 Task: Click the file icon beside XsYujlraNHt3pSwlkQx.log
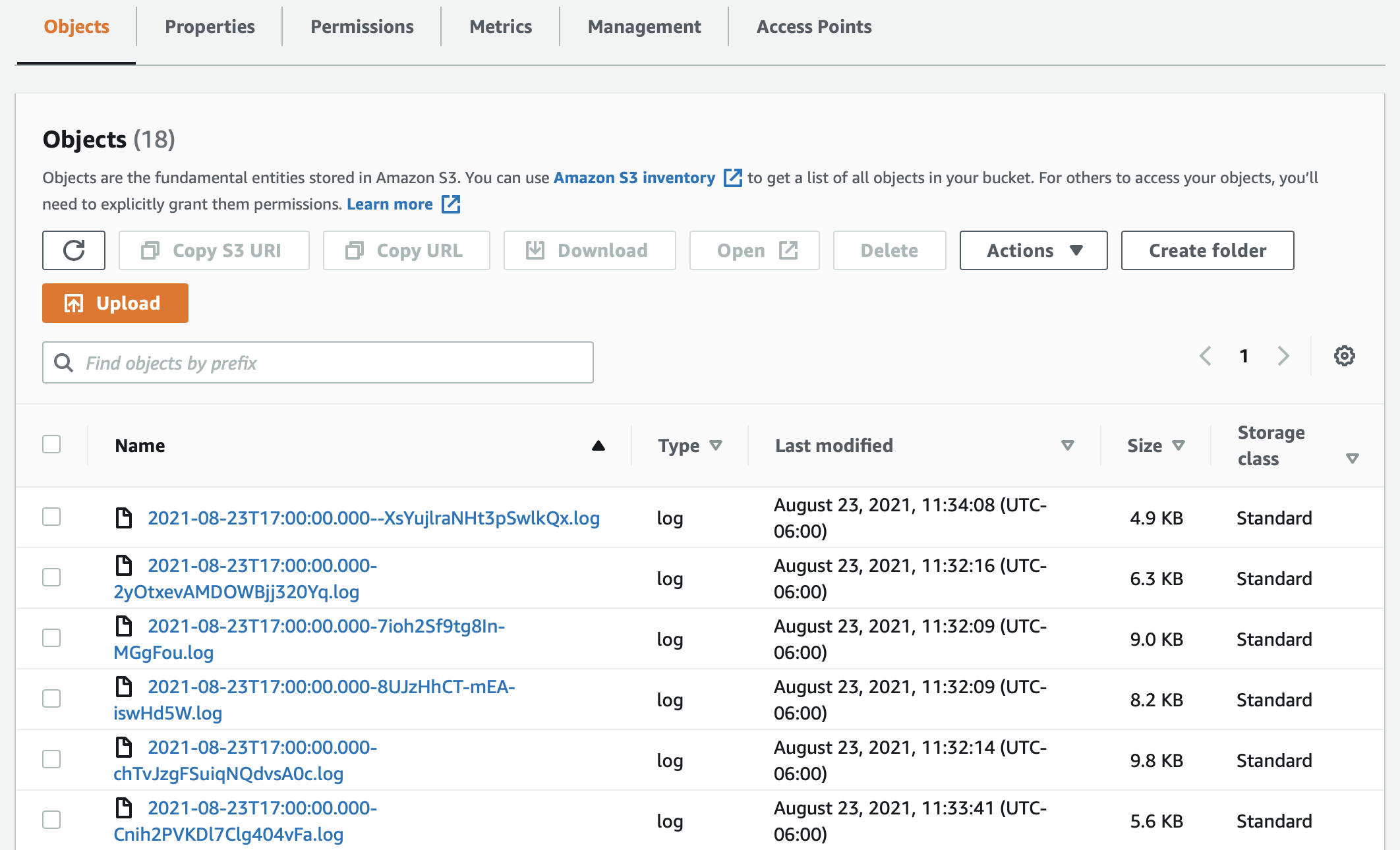click(125, 518)
